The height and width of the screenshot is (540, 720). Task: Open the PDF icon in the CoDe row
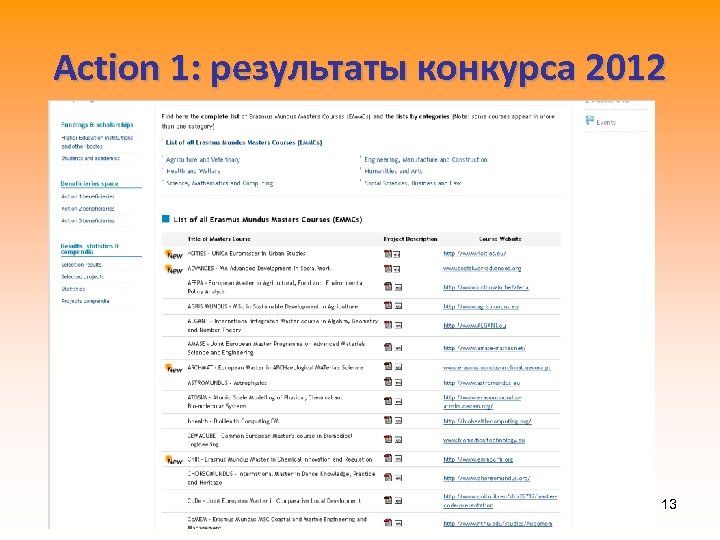pos(388,500)
